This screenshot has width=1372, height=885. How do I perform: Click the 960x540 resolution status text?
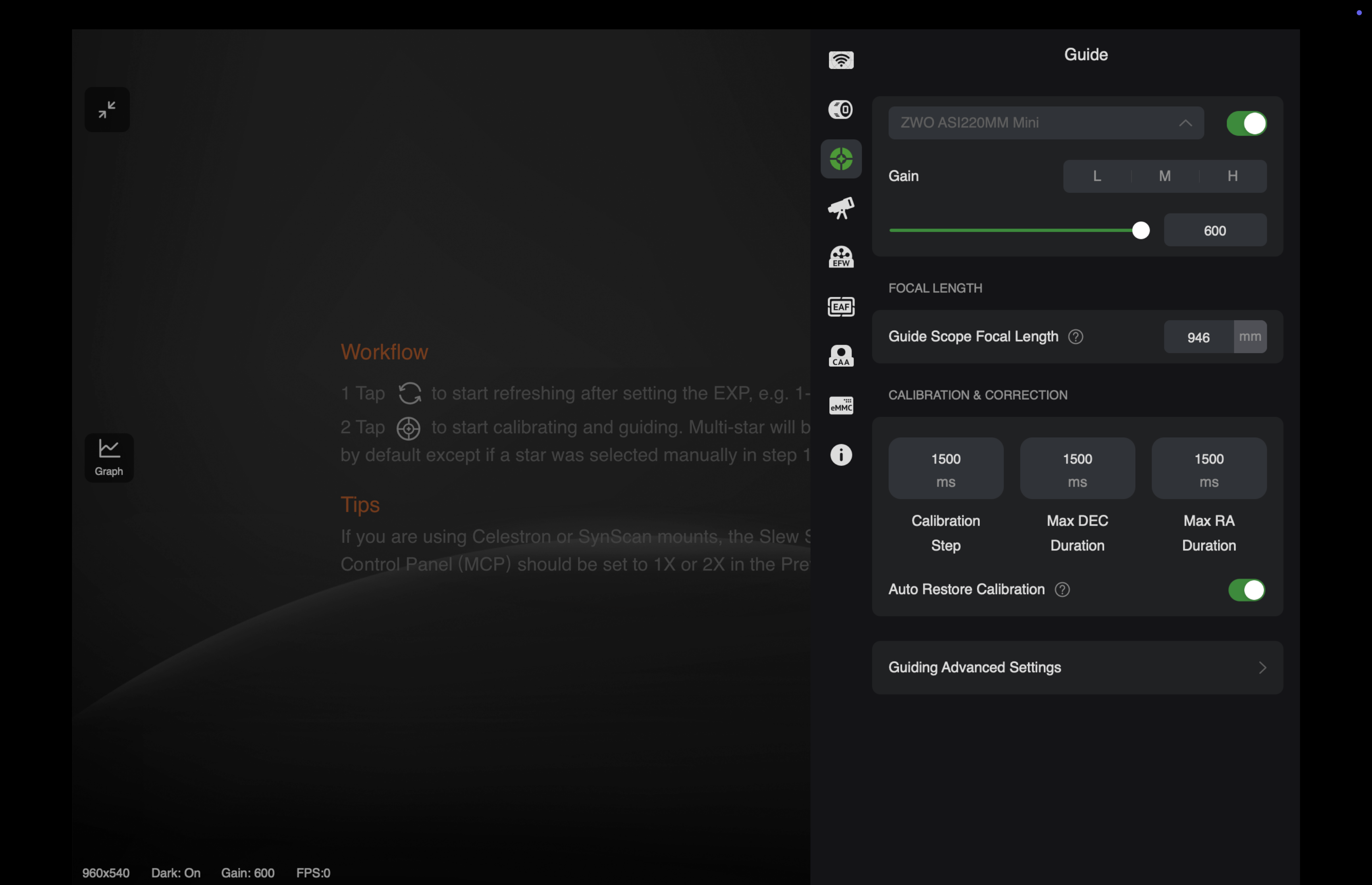[106, 873]
